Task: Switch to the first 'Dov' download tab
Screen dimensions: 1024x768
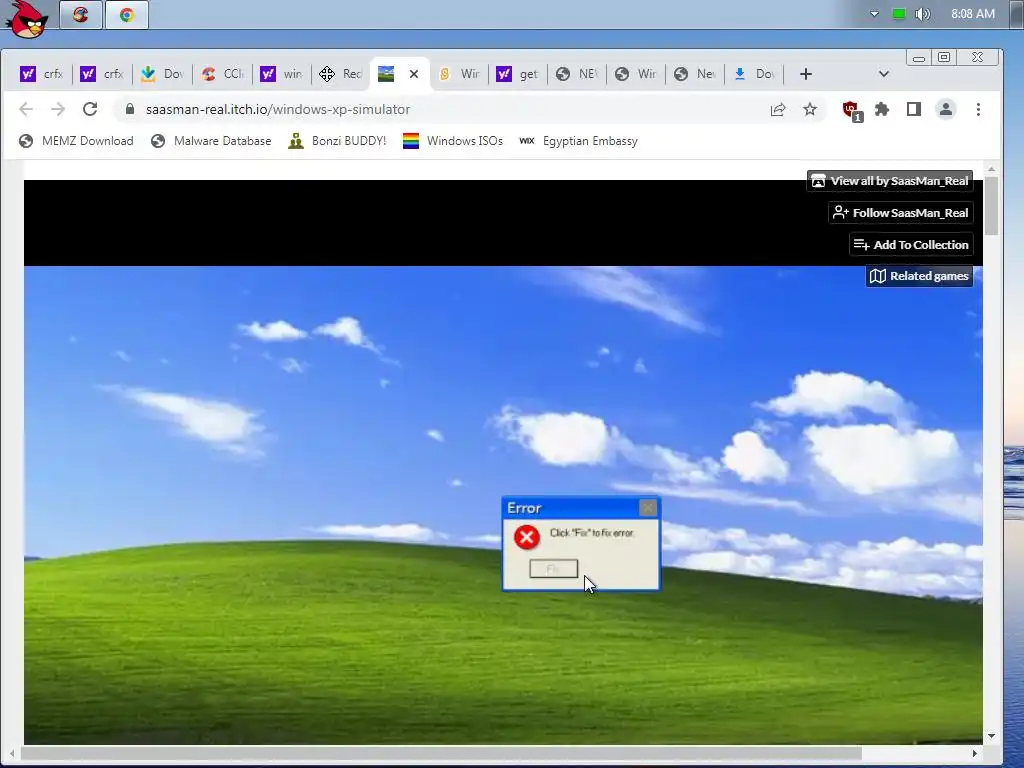Action: click(162, 74)
